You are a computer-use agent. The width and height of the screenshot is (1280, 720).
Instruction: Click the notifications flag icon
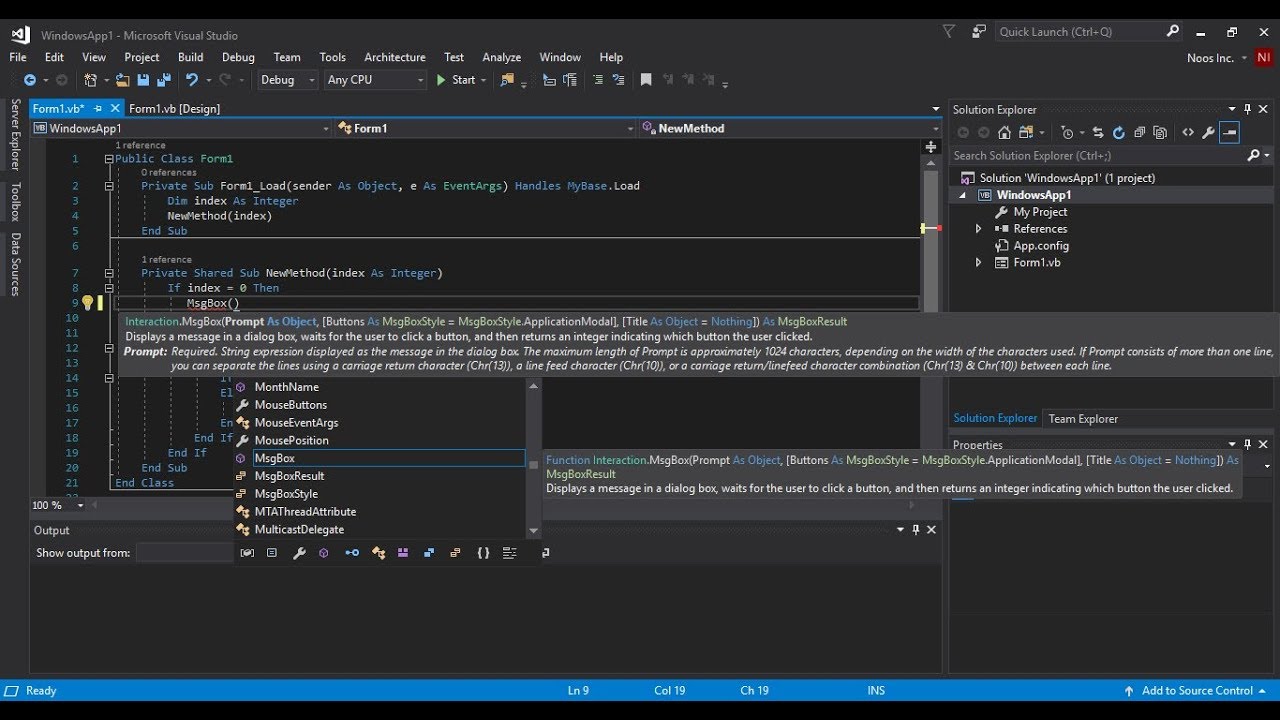point(949,32)
